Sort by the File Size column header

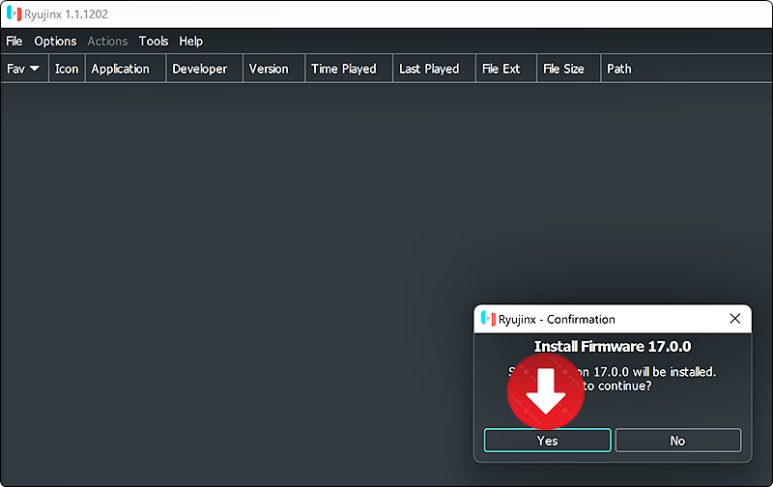tap(563, 69)
